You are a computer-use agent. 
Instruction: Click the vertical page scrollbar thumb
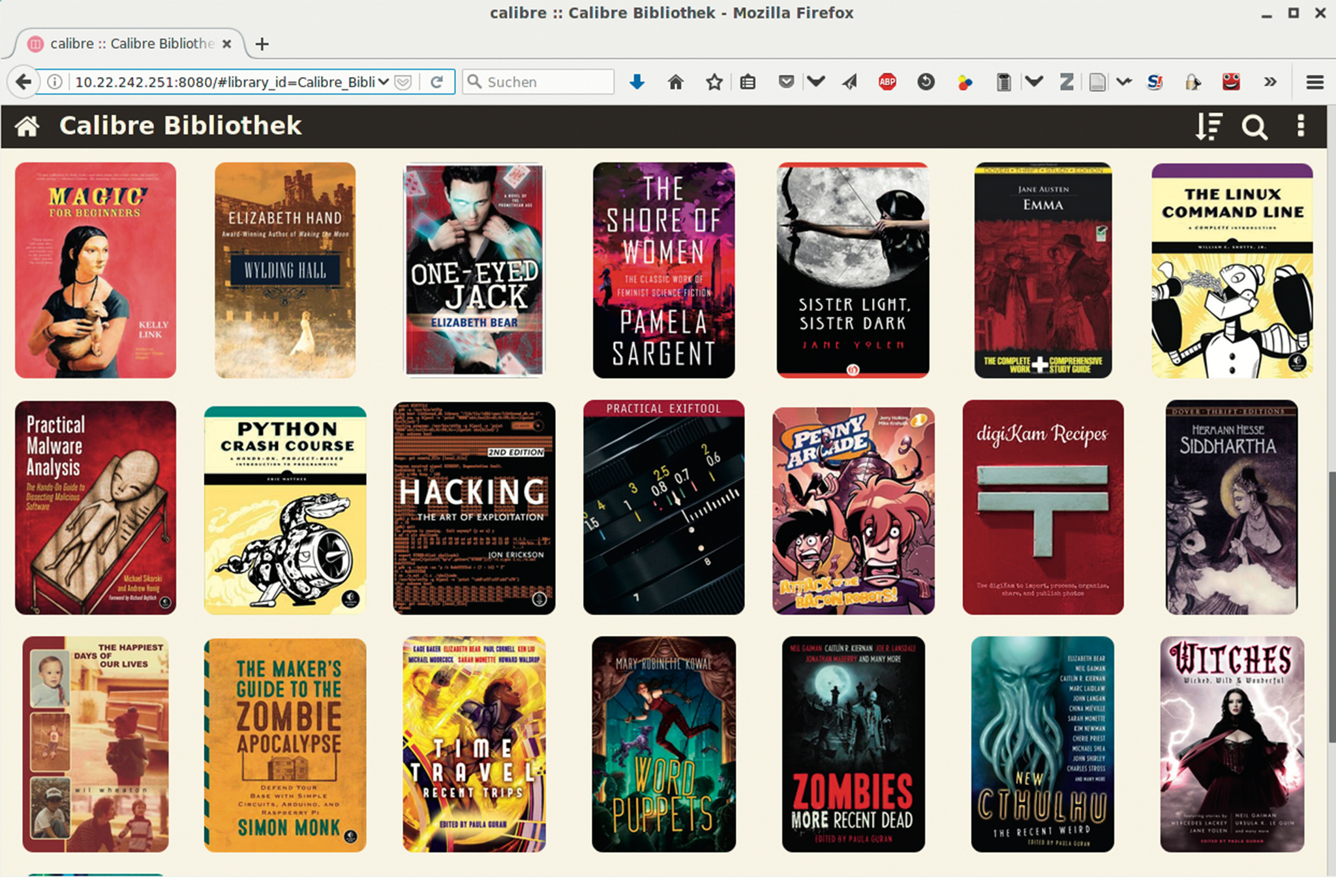(x=1331, y=606)
